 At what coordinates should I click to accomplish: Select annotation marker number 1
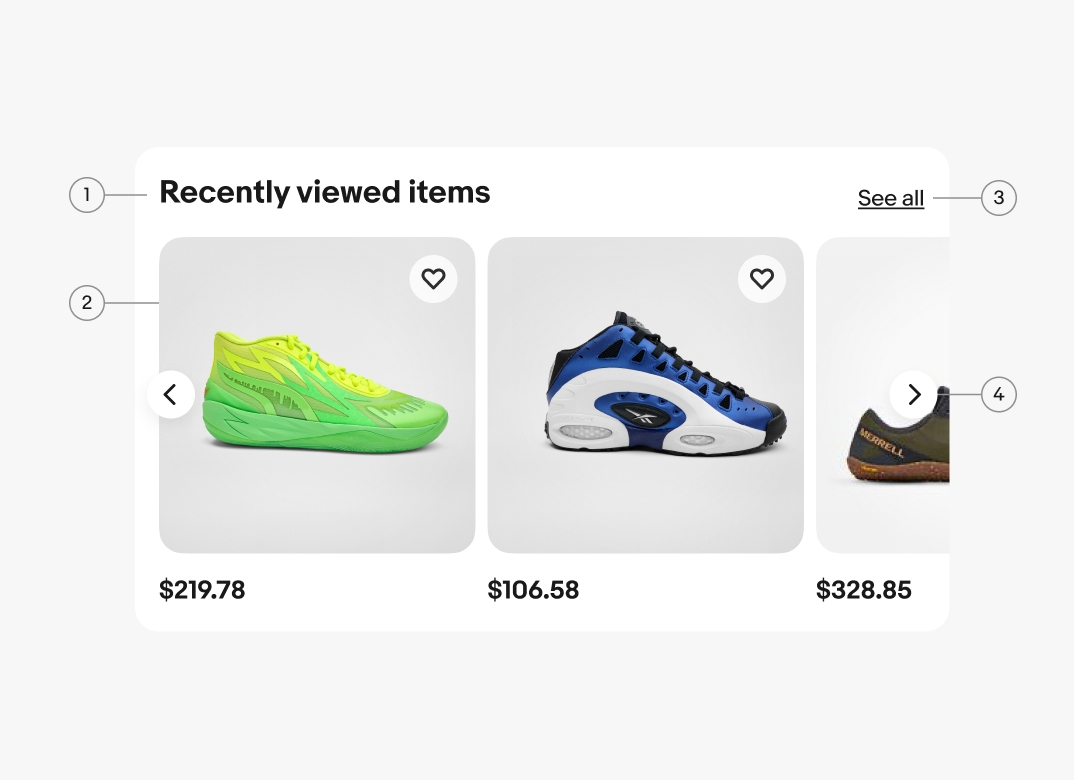(87, 195)
